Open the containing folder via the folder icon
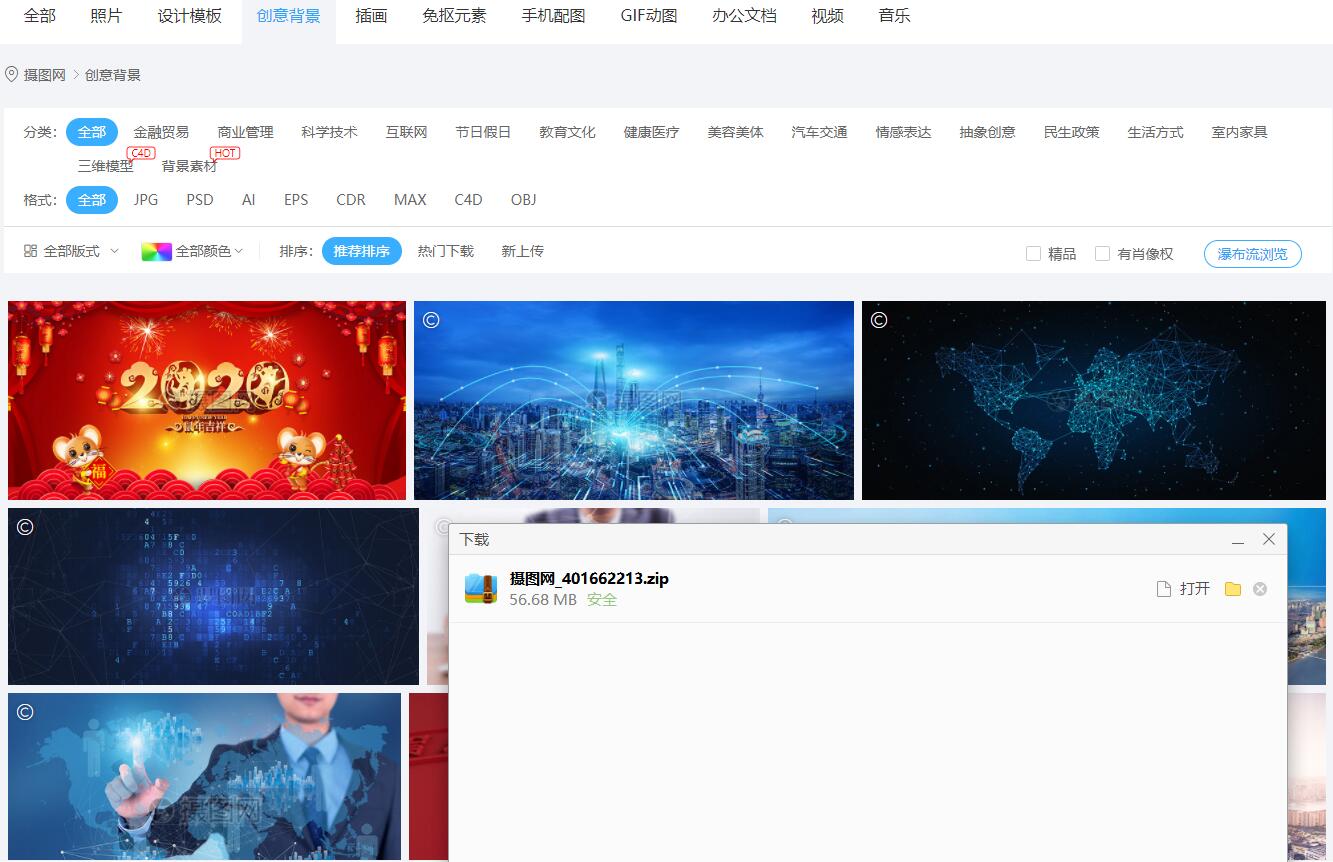The image size is (1333, 862). tap(1233, 589)
